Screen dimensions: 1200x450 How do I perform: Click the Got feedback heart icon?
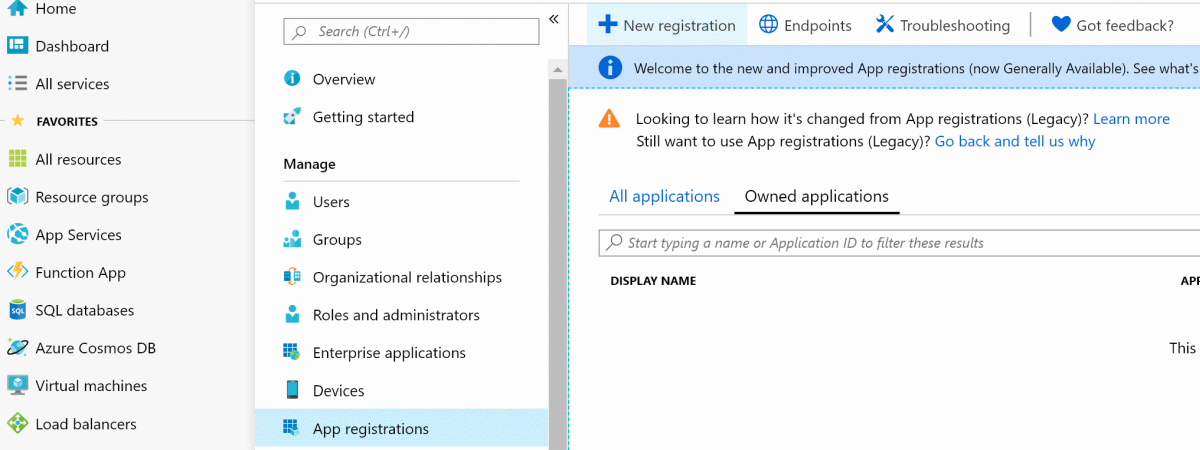coord(1061,25)
